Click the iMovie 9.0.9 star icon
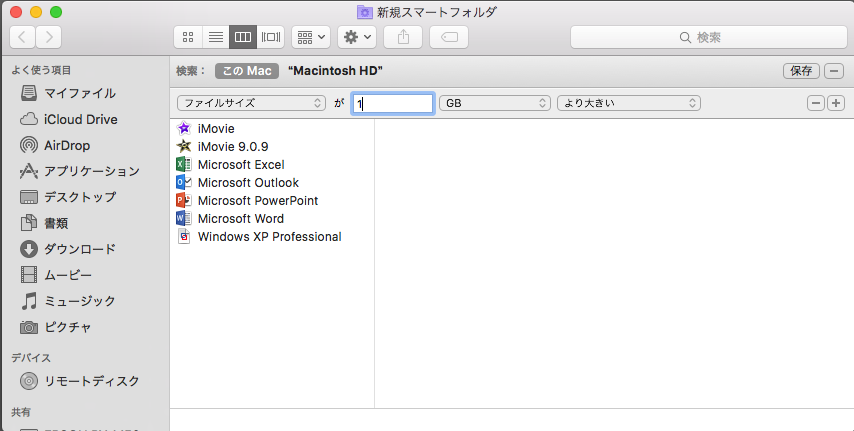Image resolution: width=854 pixels, height=431 pixels. tap(184, 146)
